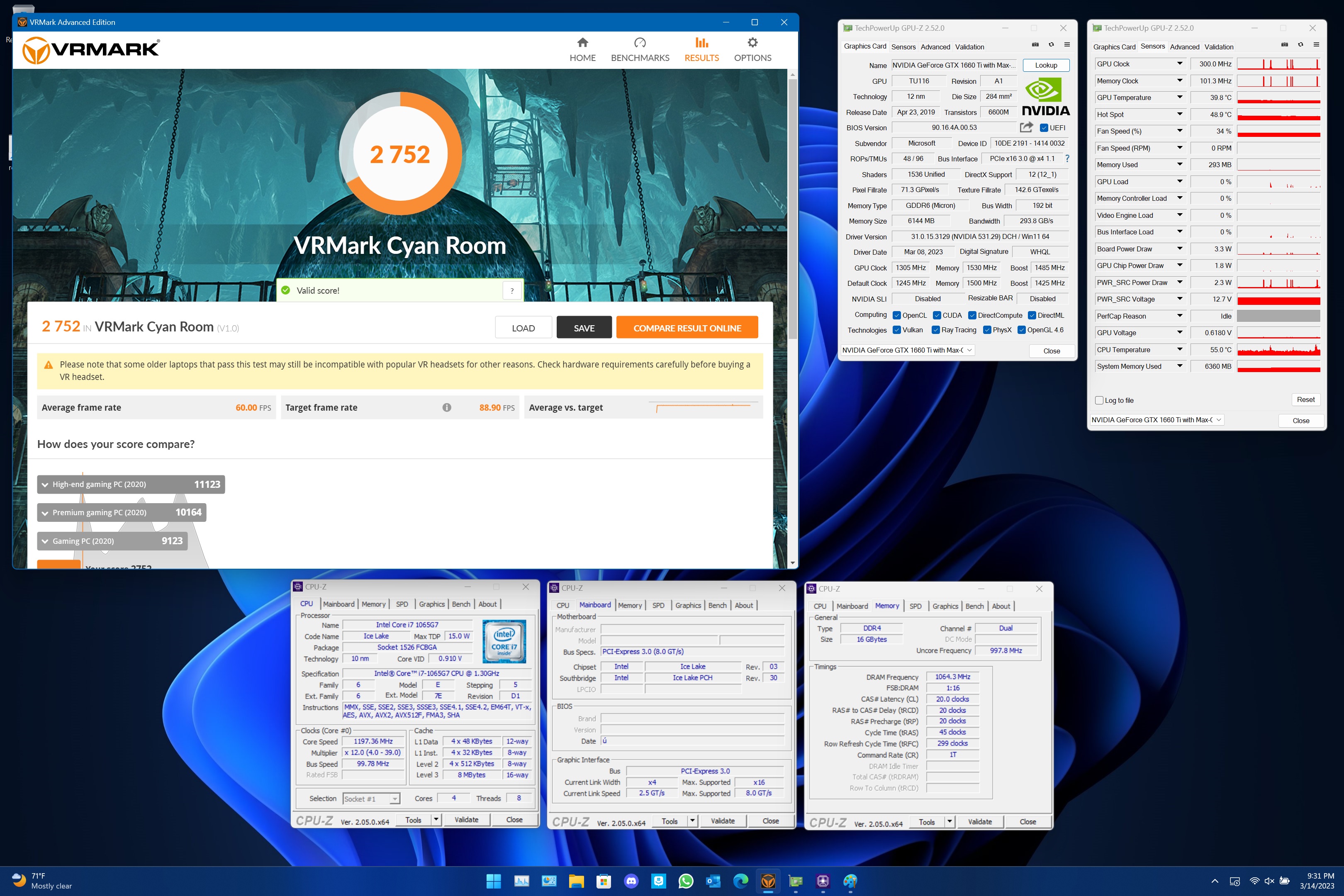This screenshot has width=1344, height=896.
Task: Toggle the CUDA checkbox
Action: (x=937, y=315)
